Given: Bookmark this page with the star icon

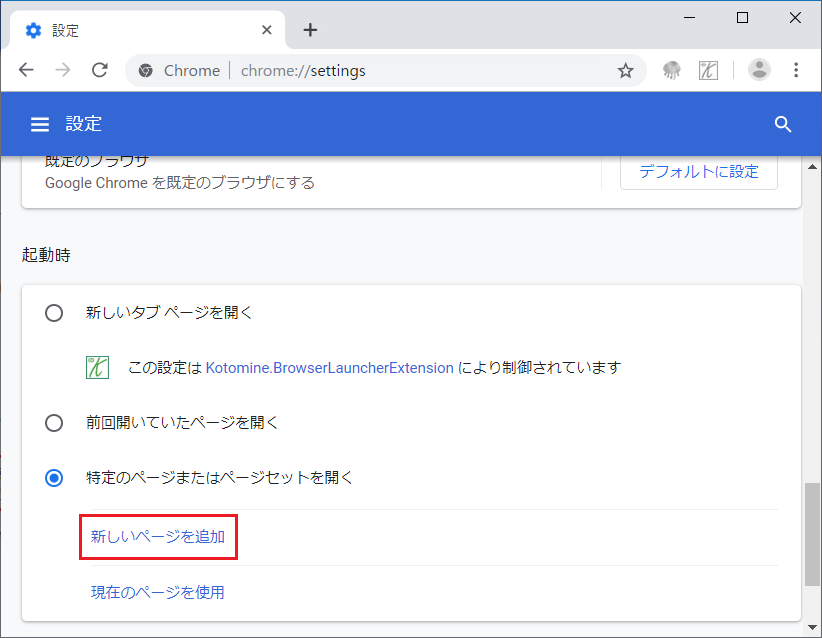Looking at the screenshot, I should 625,70.
